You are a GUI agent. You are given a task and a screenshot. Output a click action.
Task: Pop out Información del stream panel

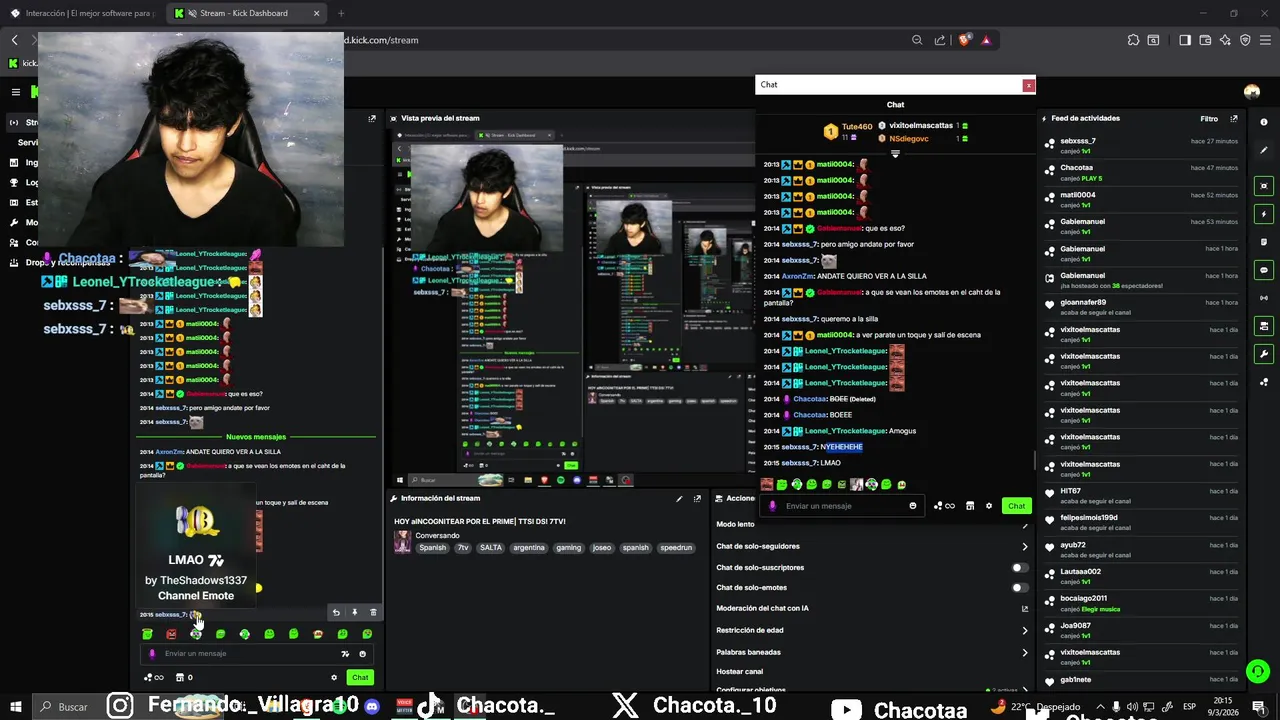pos(697,498)
